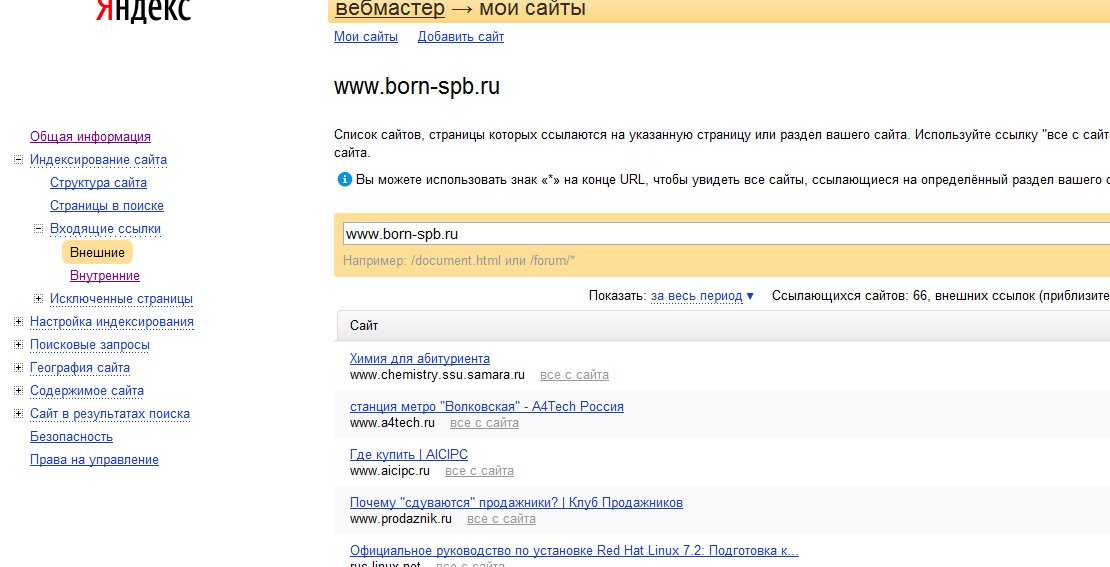The image size is (1110, 567).
Task: Open Права на управление page
Action: click(x=94, y=459)
